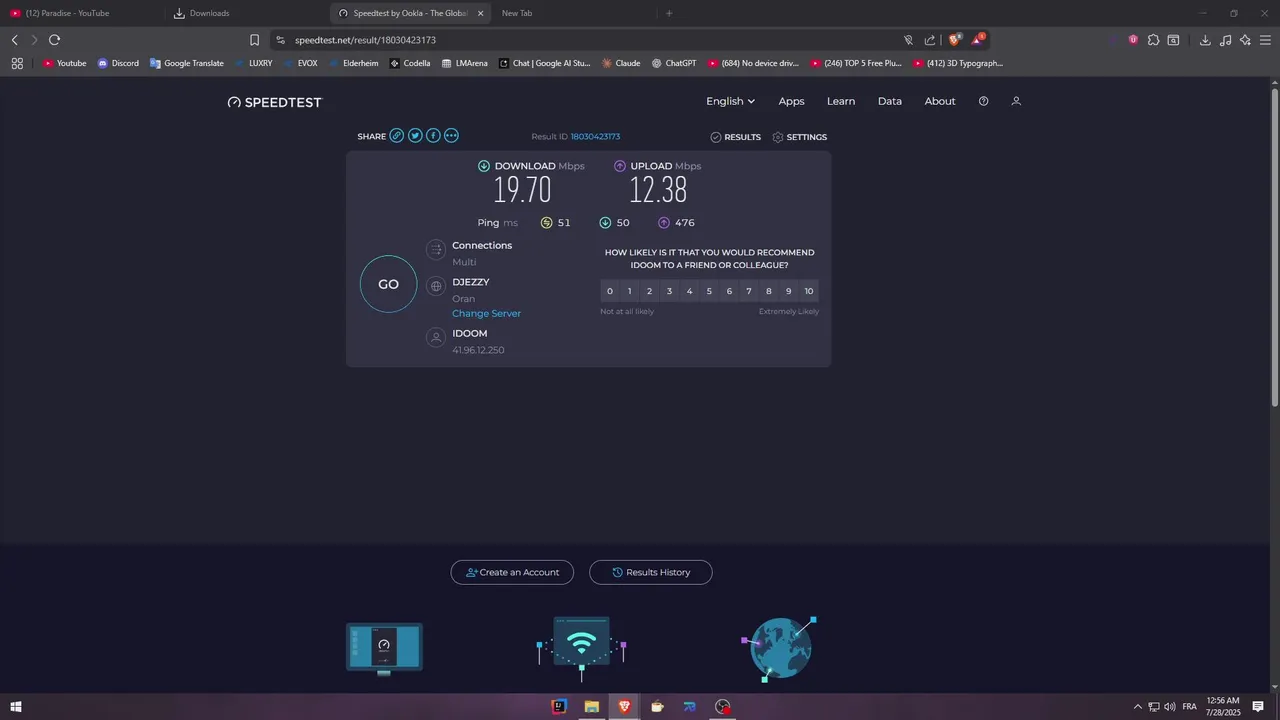
Task: Open the Data menu item
Action: point(890,101)
